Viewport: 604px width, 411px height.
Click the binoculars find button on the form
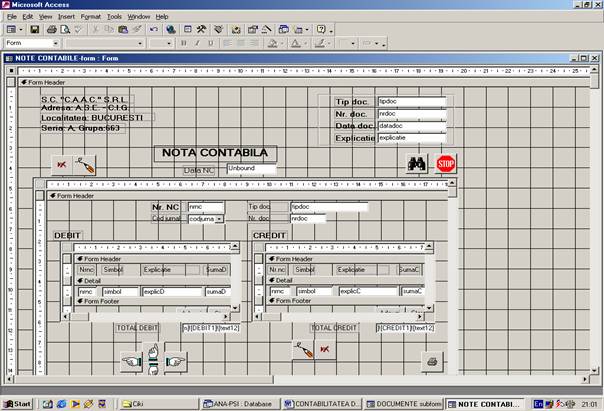pos(417,164)
